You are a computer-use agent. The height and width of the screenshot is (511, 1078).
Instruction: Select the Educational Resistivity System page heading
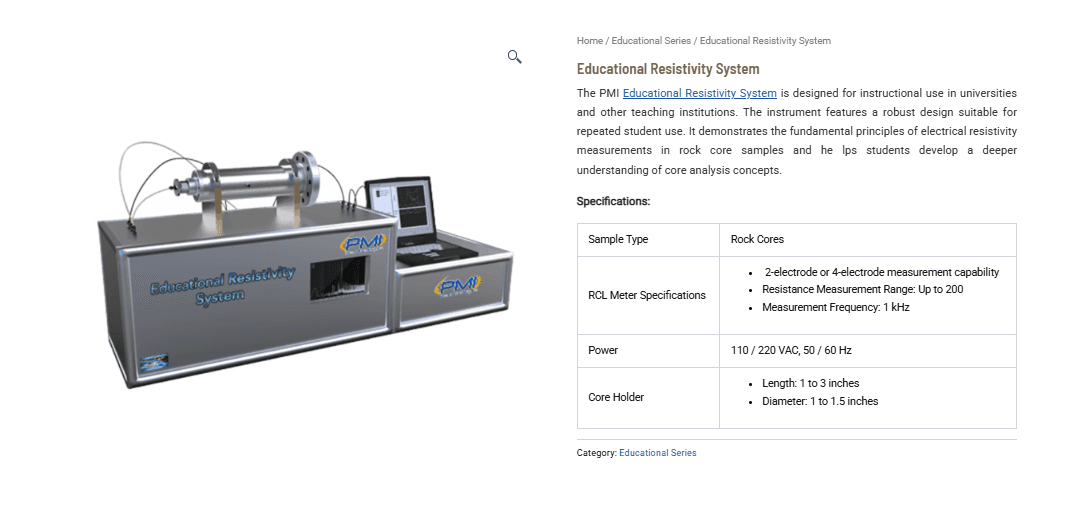click(668, 69)
